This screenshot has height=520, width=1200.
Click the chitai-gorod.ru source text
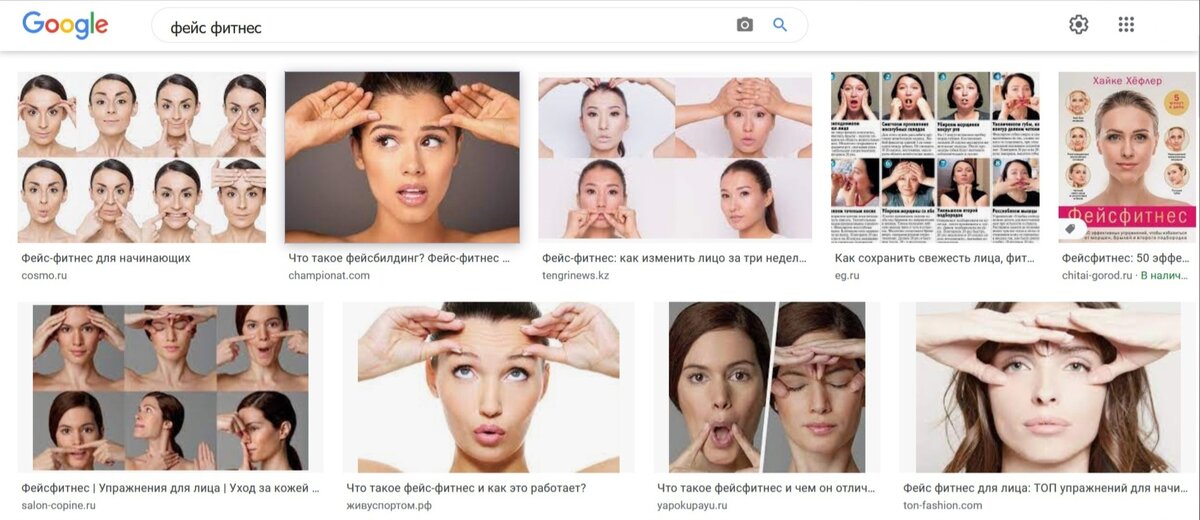point(1097,275)
